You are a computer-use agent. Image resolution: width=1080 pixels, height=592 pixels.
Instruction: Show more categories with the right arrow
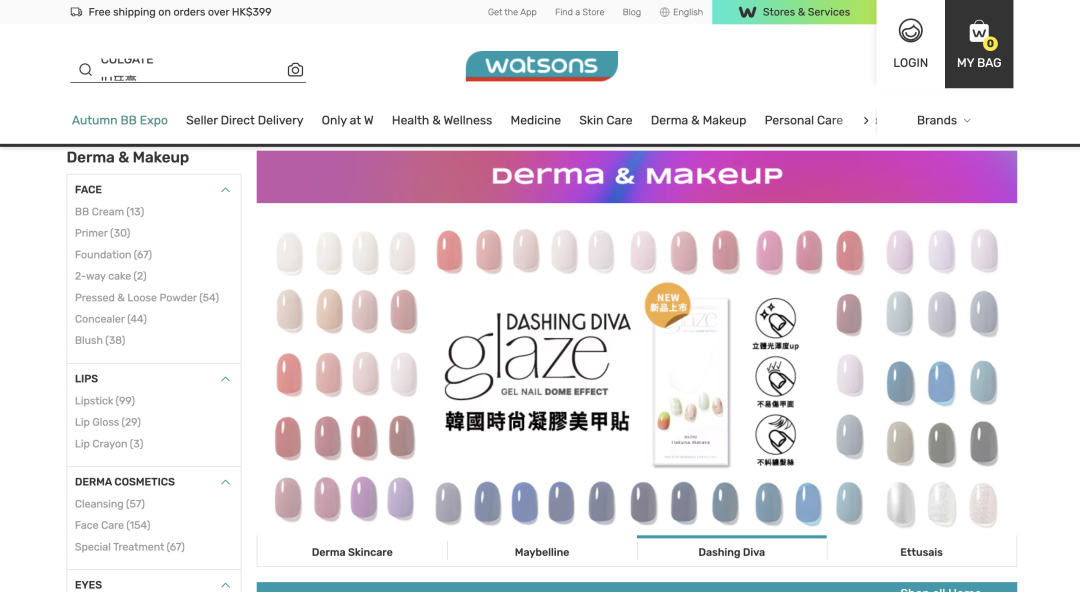pos(866,121)
